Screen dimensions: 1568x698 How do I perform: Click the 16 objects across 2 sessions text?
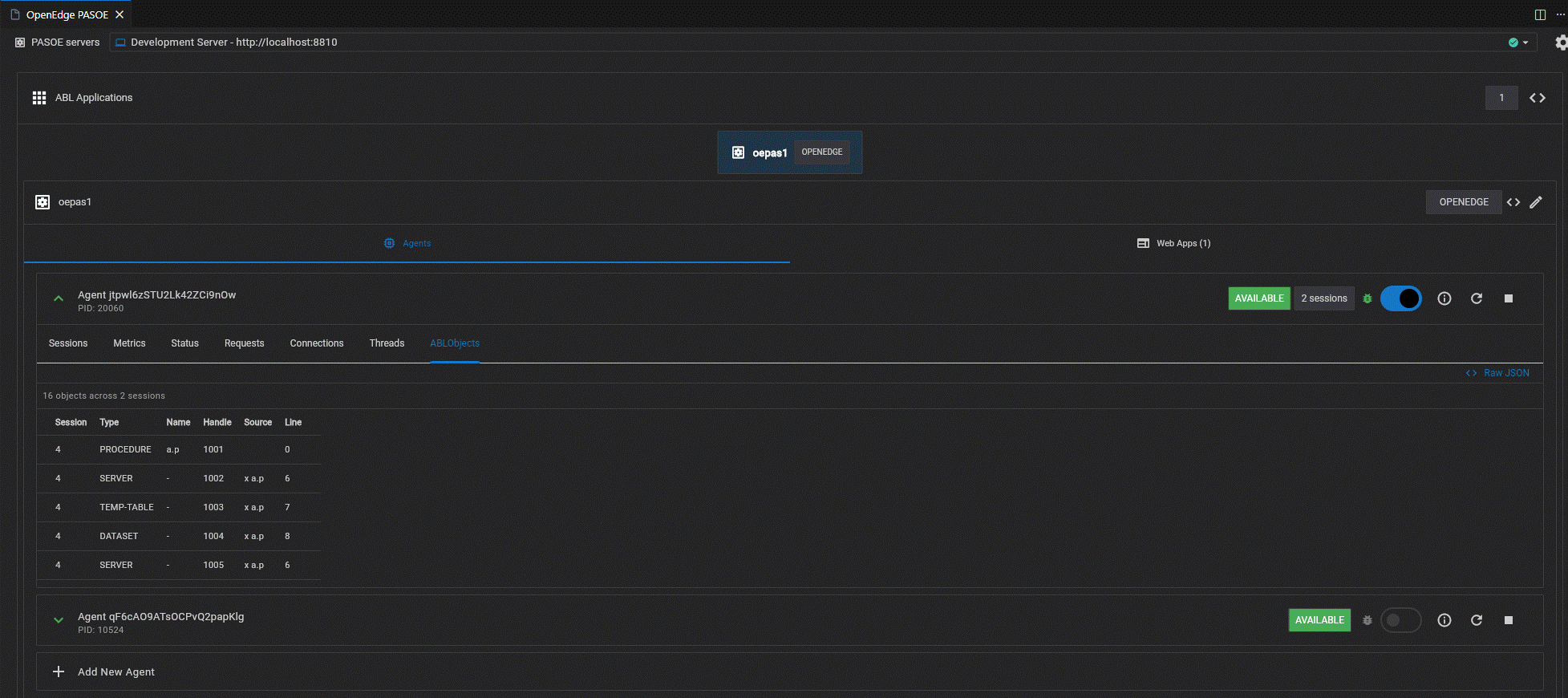[x=103, y=396]
